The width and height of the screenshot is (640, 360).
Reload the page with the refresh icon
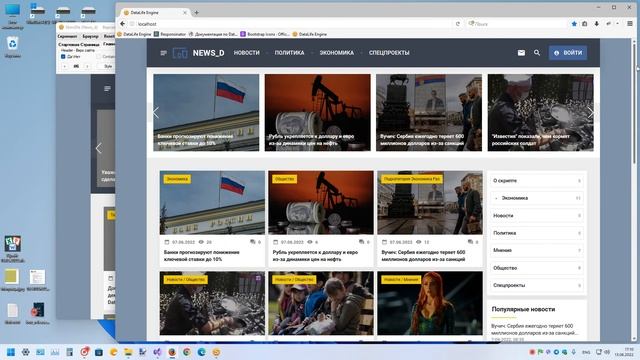click(x=458, y=24)
